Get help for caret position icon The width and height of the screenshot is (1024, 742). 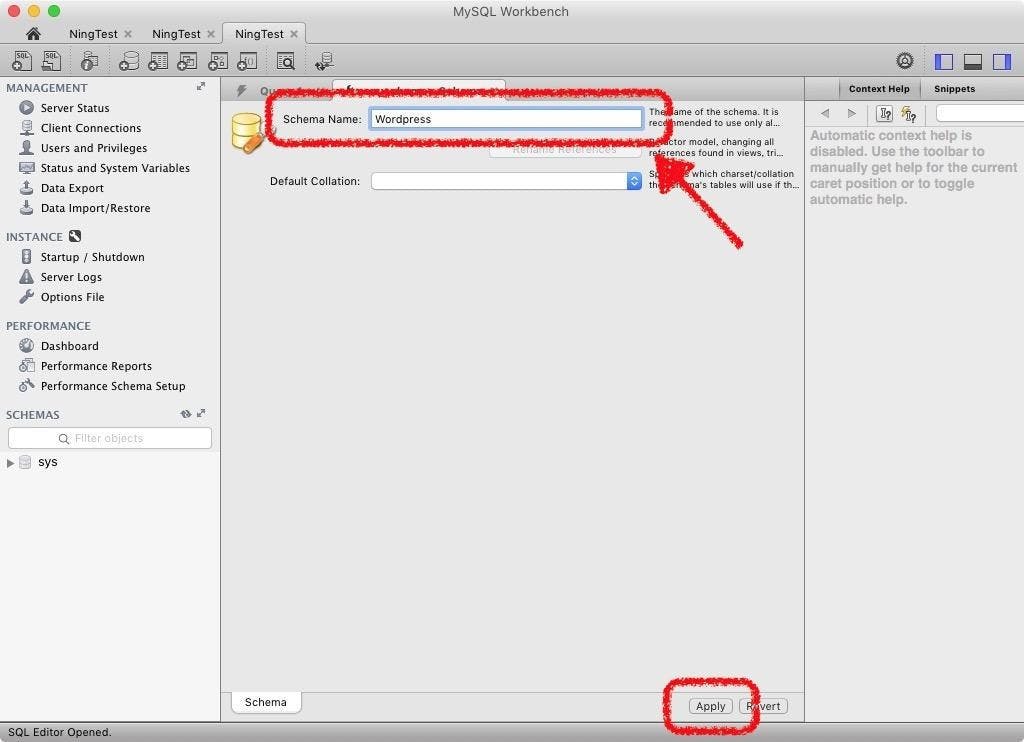[884, 114]
